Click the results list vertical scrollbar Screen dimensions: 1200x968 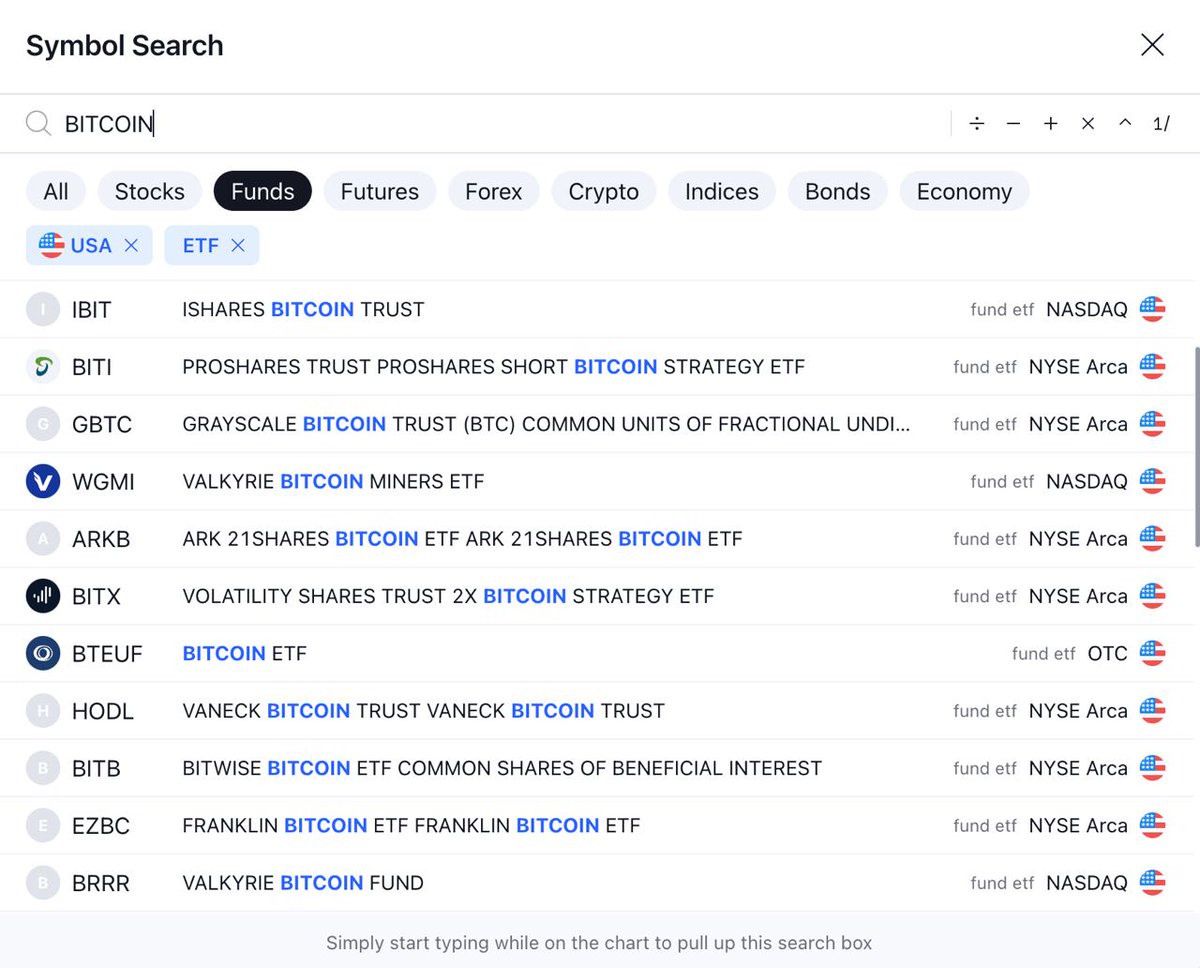click(x=1195, y=445)
